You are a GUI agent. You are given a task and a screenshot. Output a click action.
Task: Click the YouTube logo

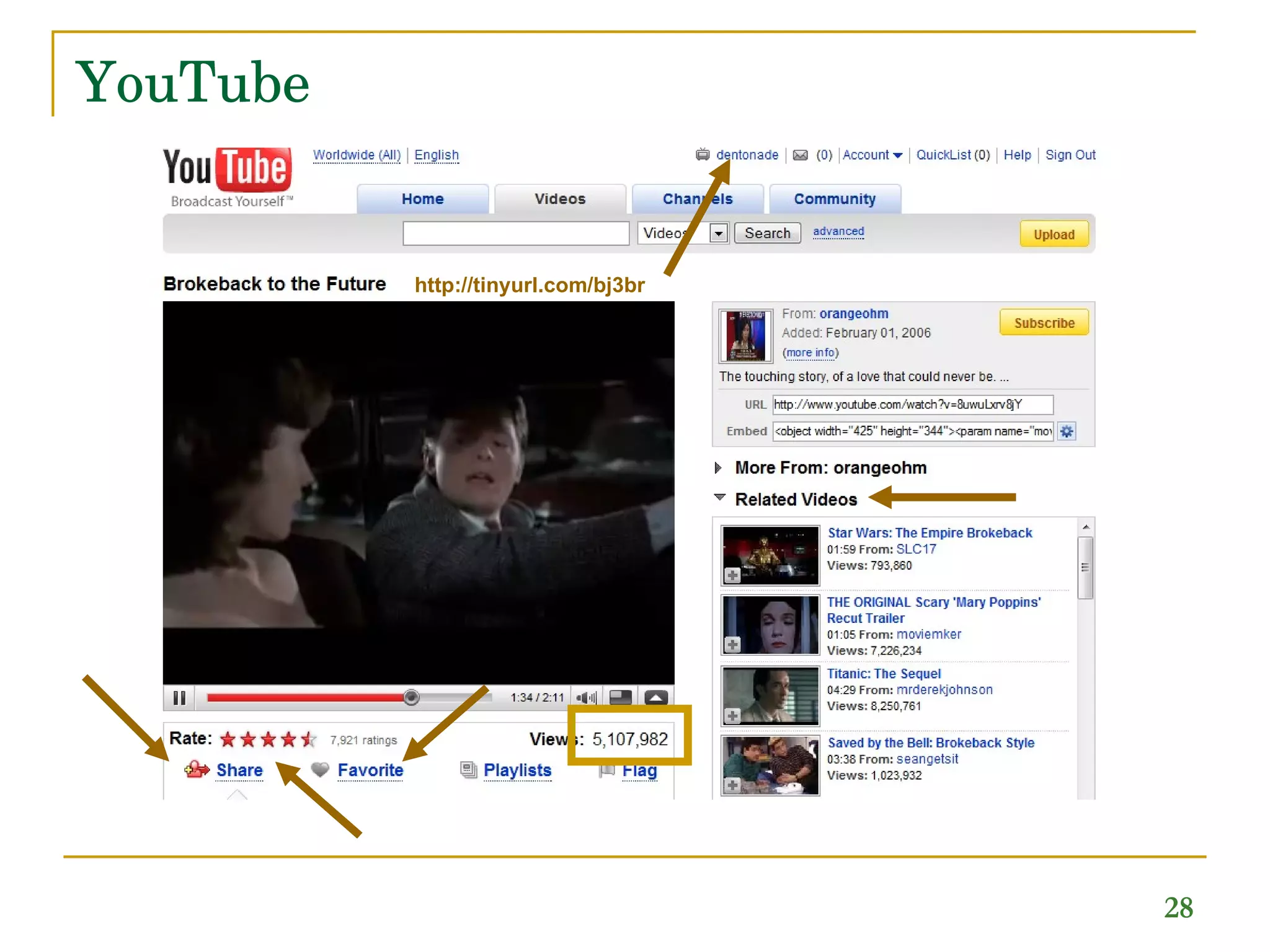pos(228,177)
